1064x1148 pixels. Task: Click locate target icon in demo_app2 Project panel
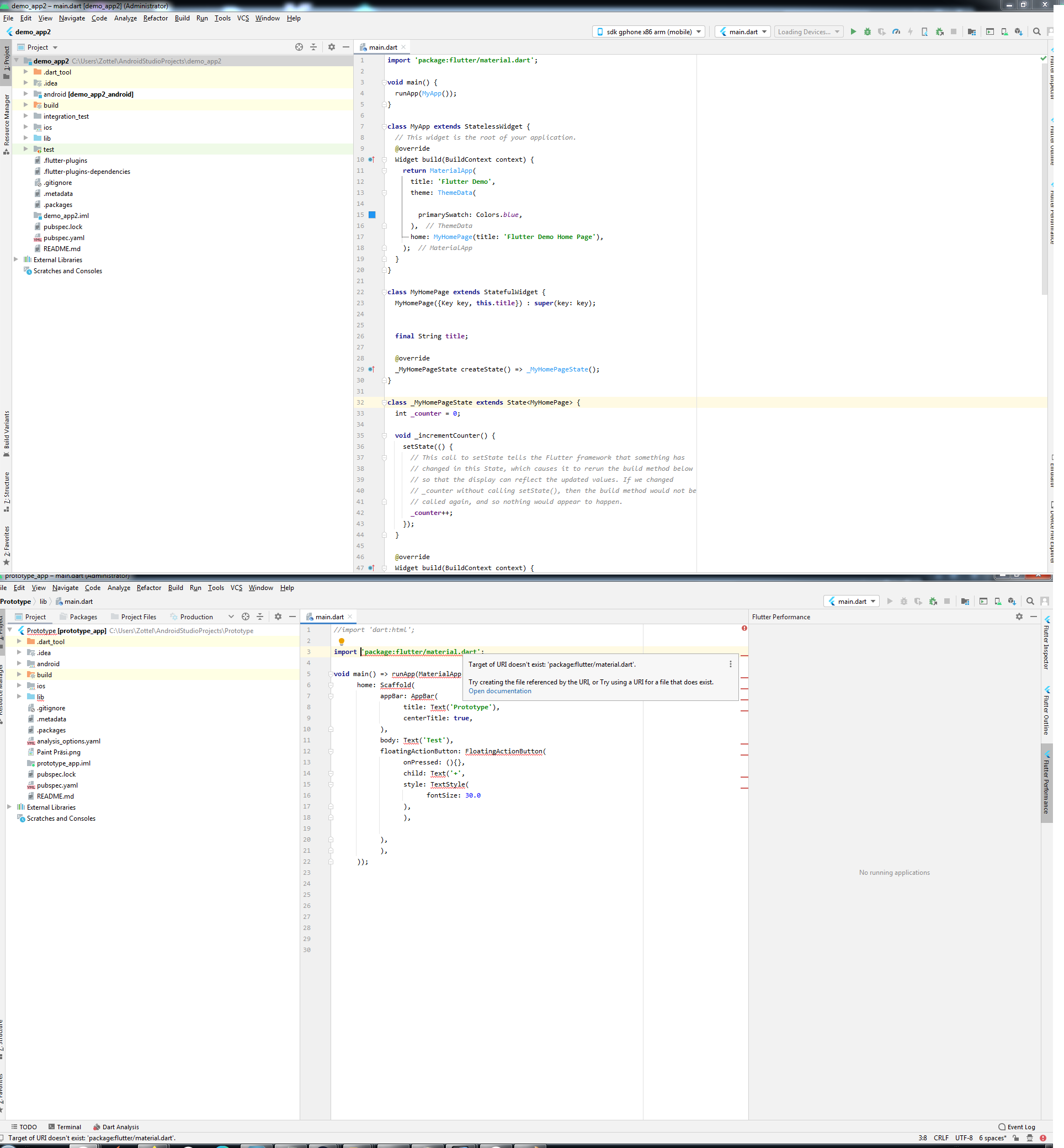tap(299, 47)
